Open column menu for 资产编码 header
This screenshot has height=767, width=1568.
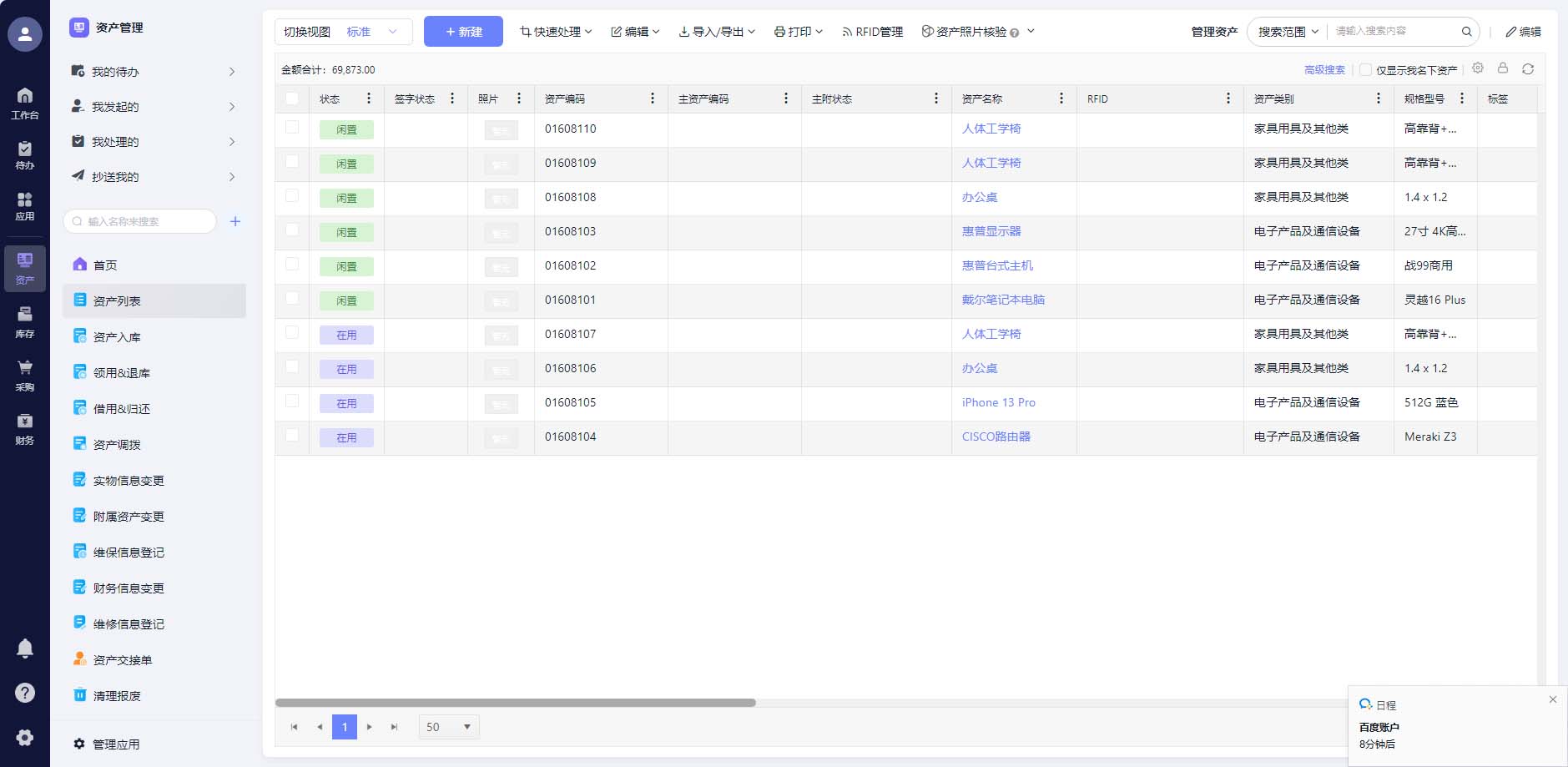tap(653, 98)
